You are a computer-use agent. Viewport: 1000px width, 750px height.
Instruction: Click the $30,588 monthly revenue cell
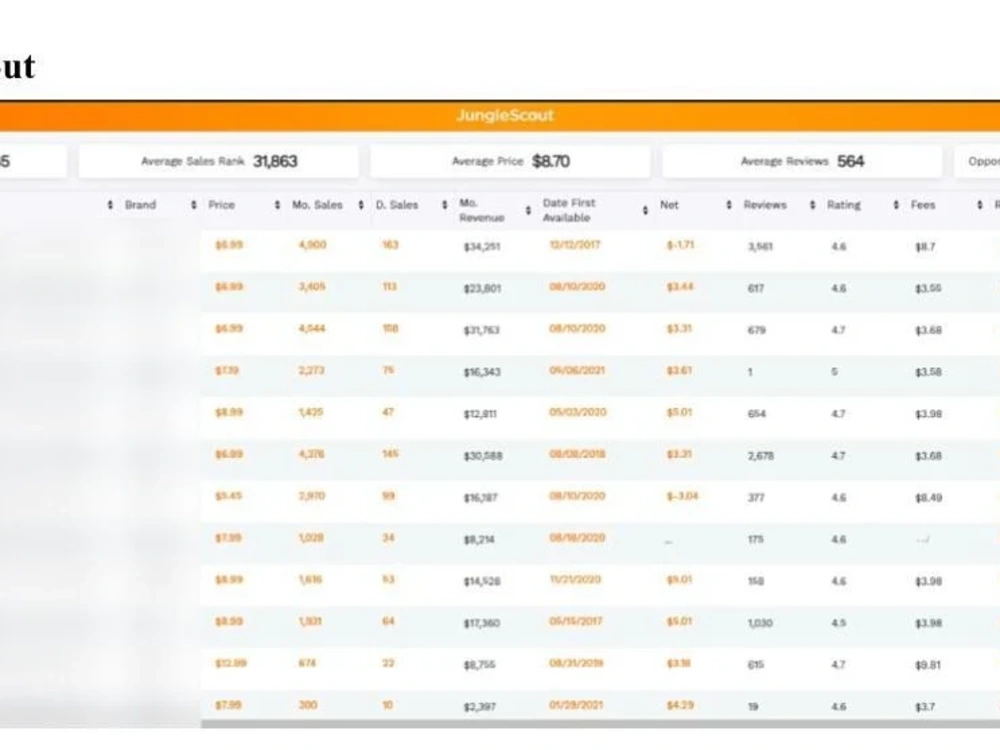click(x=483, y=456)
